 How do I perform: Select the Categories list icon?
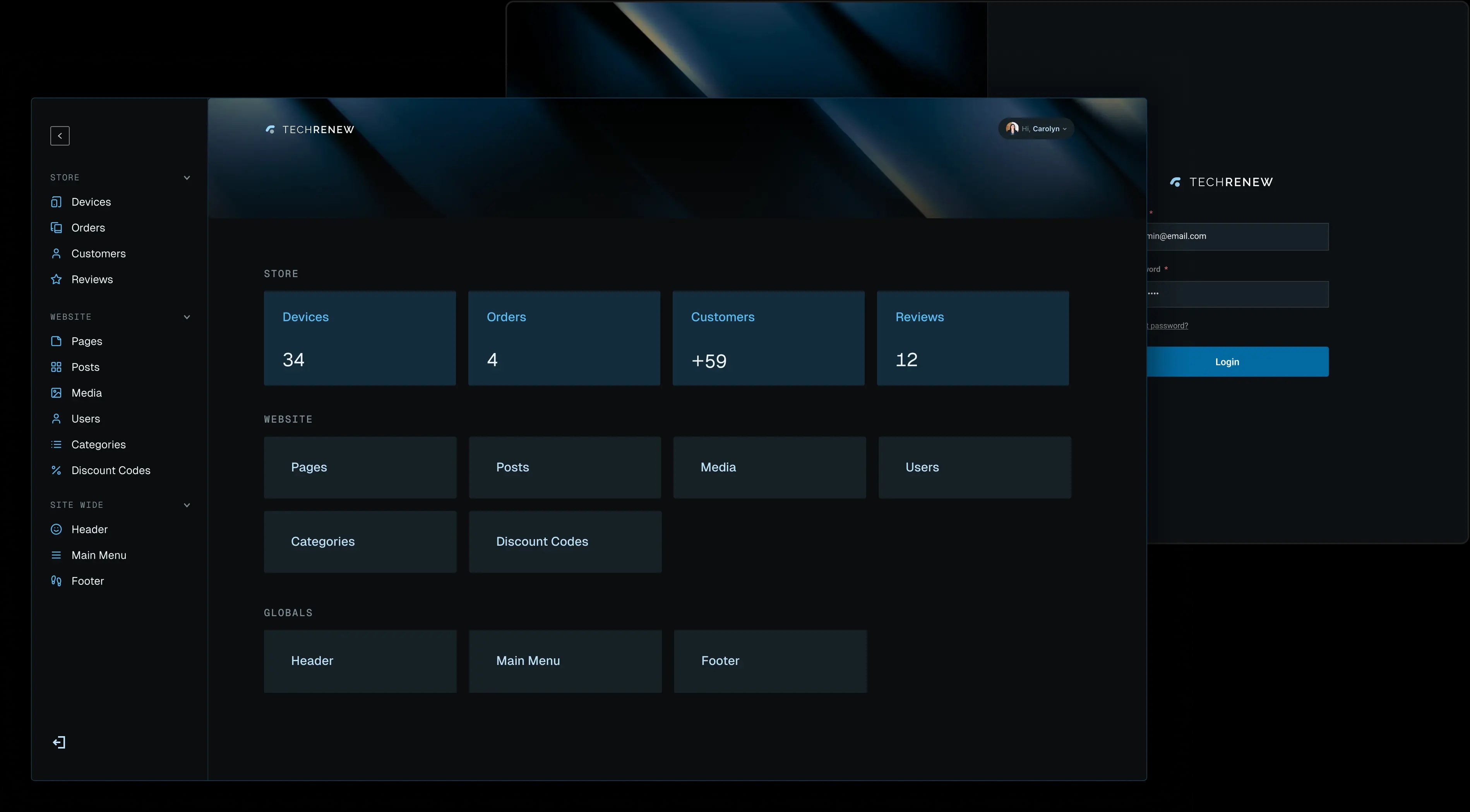tap(57, 444)
